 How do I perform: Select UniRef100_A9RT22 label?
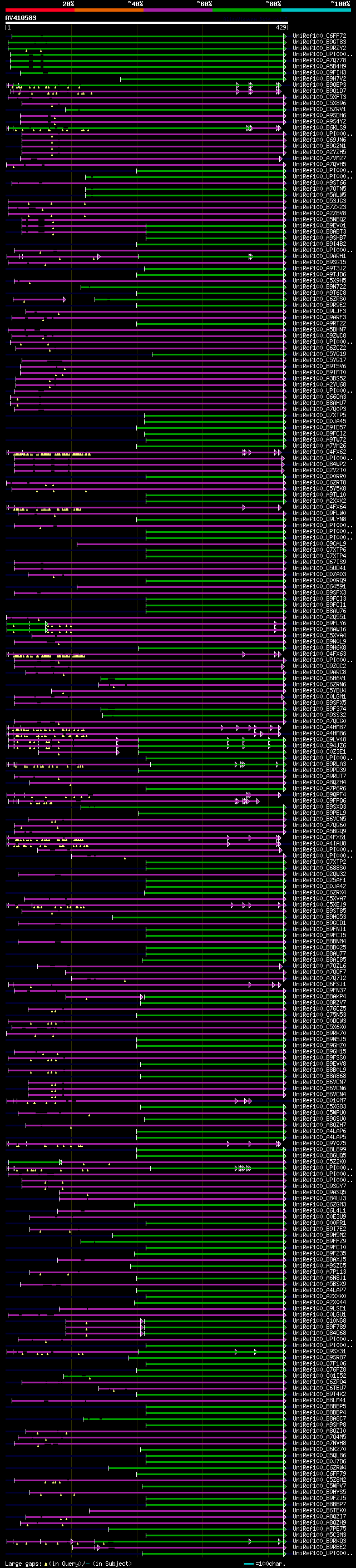[319, 323]
